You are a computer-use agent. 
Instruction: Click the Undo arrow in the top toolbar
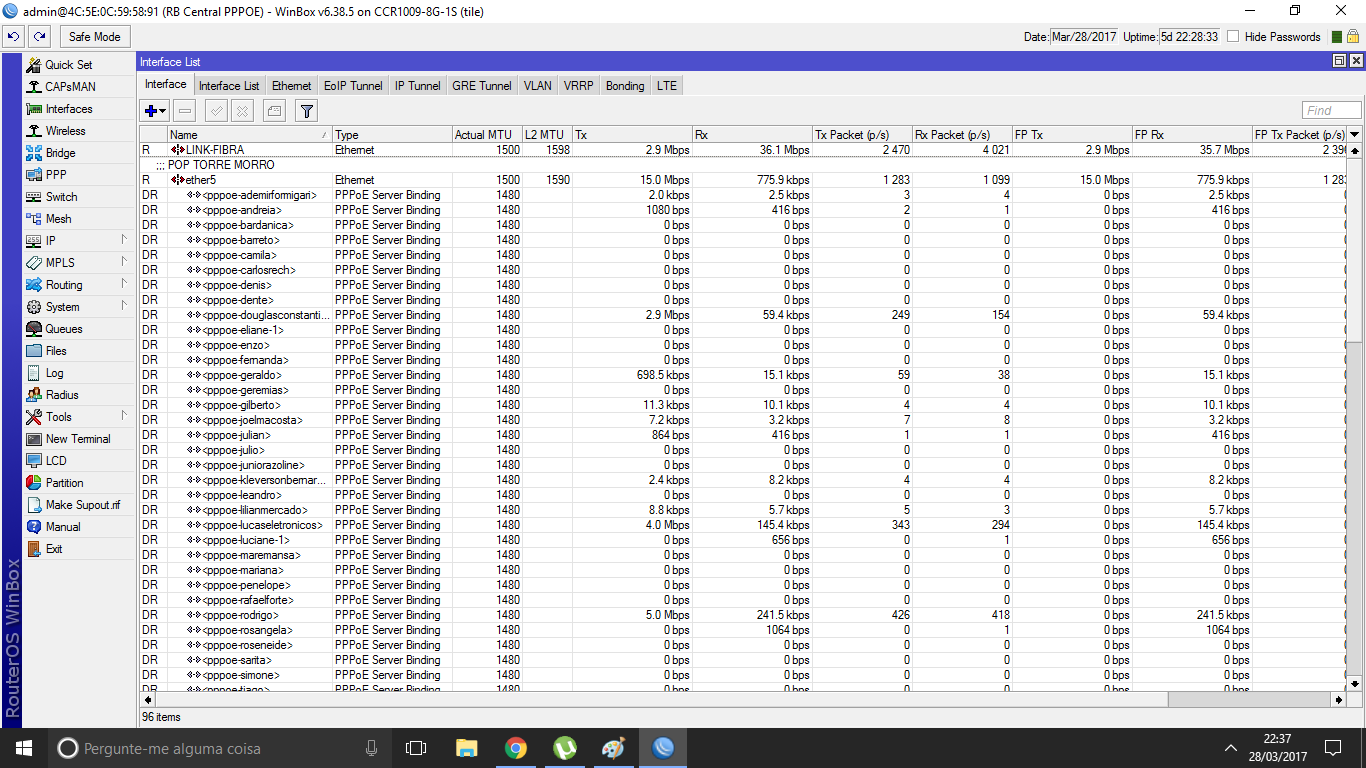click(x=13, y=37)
